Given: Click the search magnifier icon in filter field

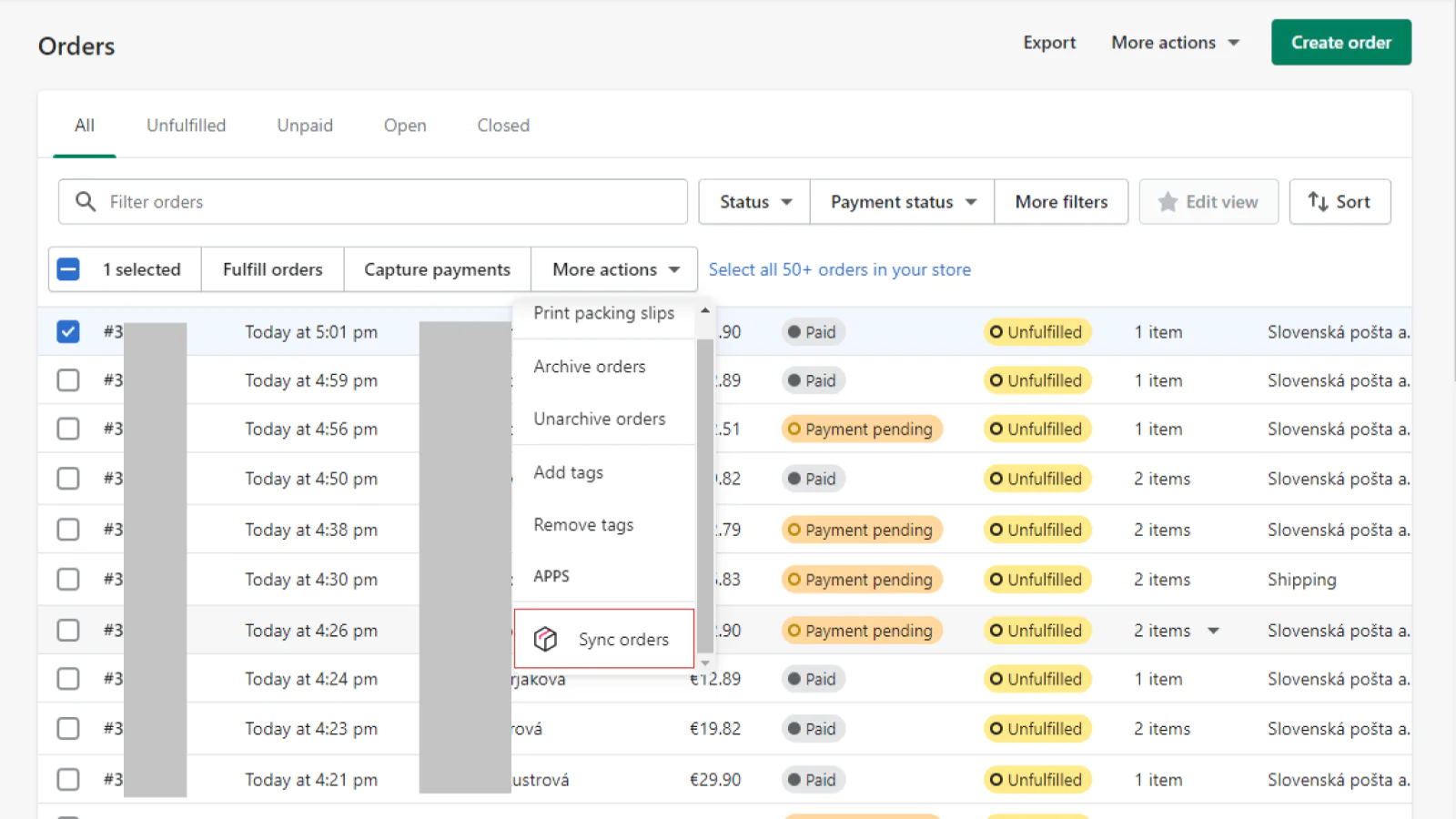Looking at the screenshot, I should (86, 201).
